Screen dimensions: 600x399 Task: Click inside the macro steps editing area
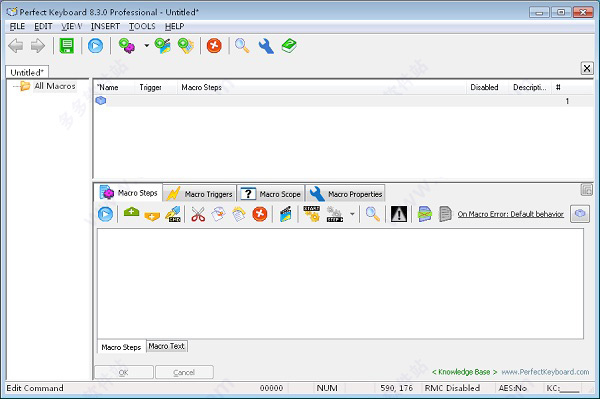pyautogui.click(x=340, y=283)
